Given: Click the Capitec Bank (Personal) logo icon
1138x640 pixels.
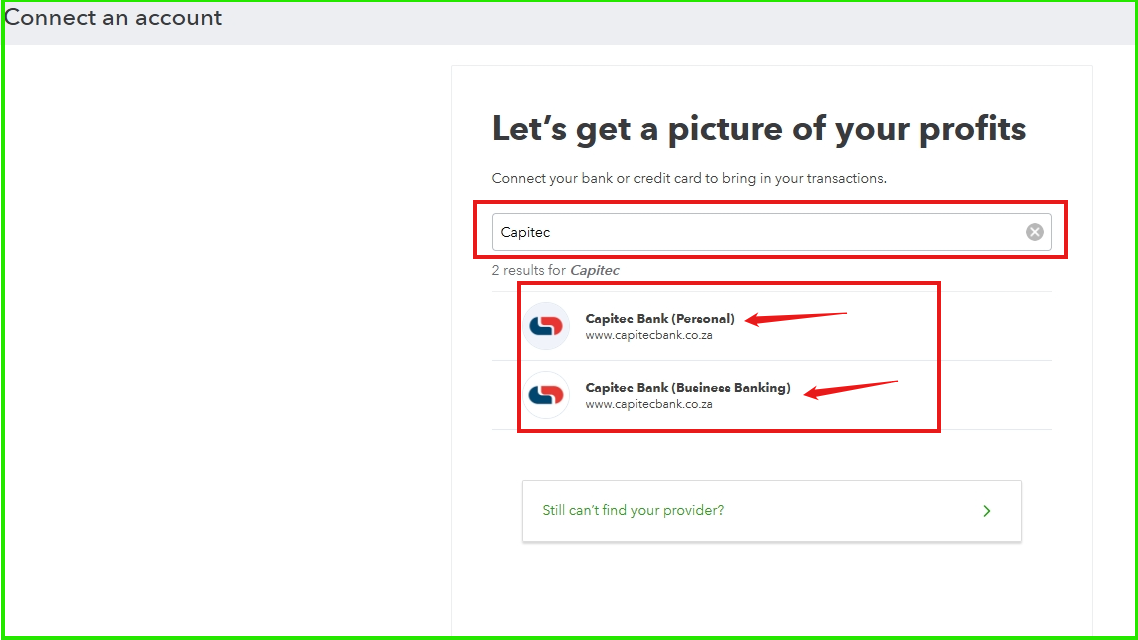Looking at the screenshot, I should (x=546, y=327).
